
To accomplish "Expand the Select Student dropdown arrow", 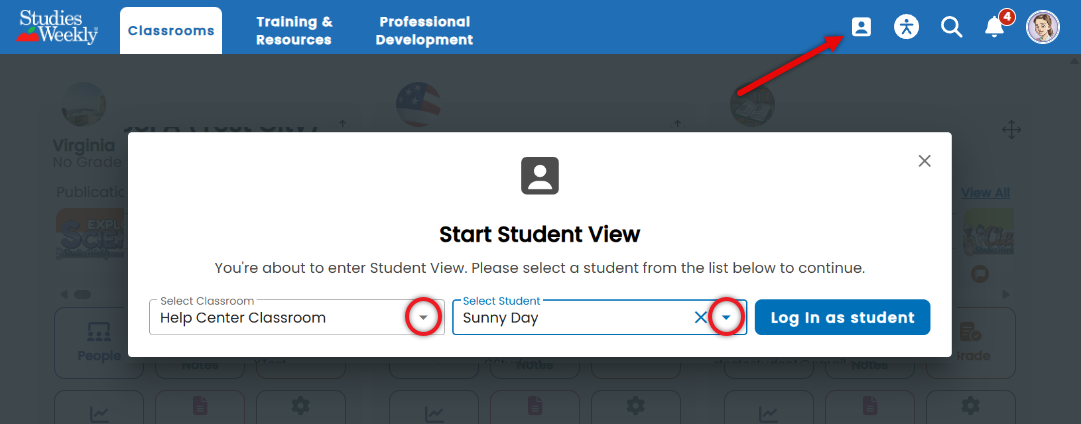I will point(726,317).
